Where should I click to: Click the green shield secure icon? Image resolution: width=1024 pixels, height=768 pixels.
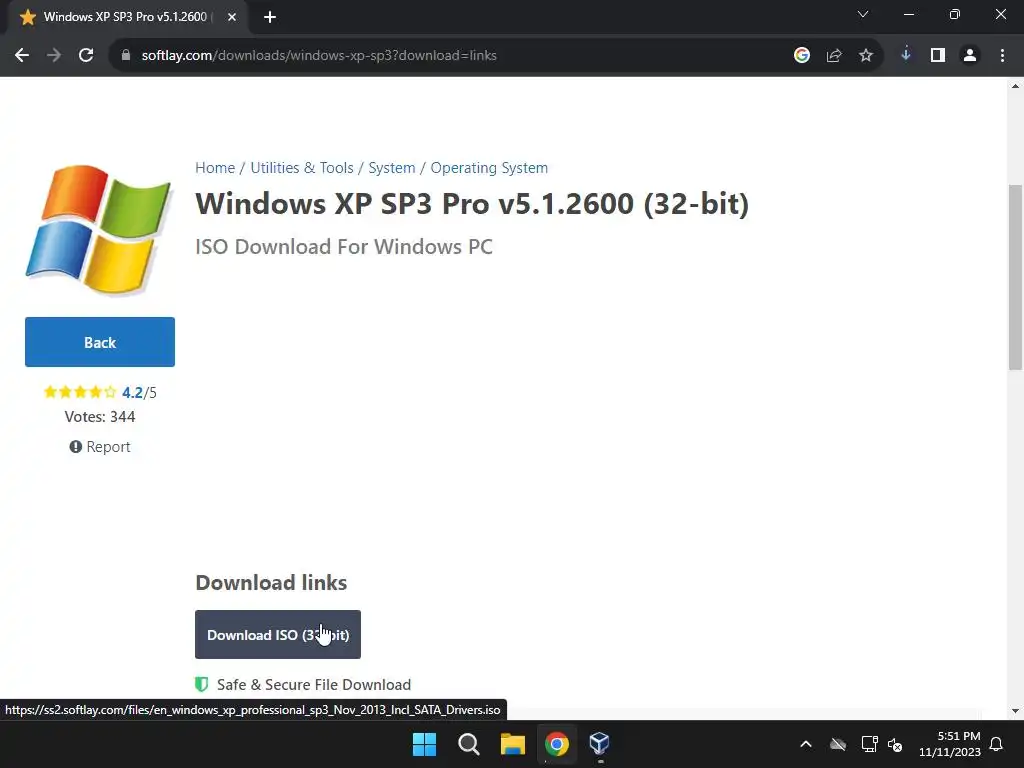(x=202, y=684)
